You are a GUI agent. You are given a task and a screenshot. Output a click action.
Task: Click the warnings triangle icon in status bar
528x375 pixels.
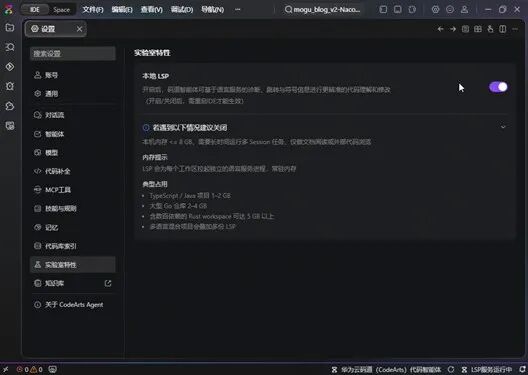click(x=36, y=369)
